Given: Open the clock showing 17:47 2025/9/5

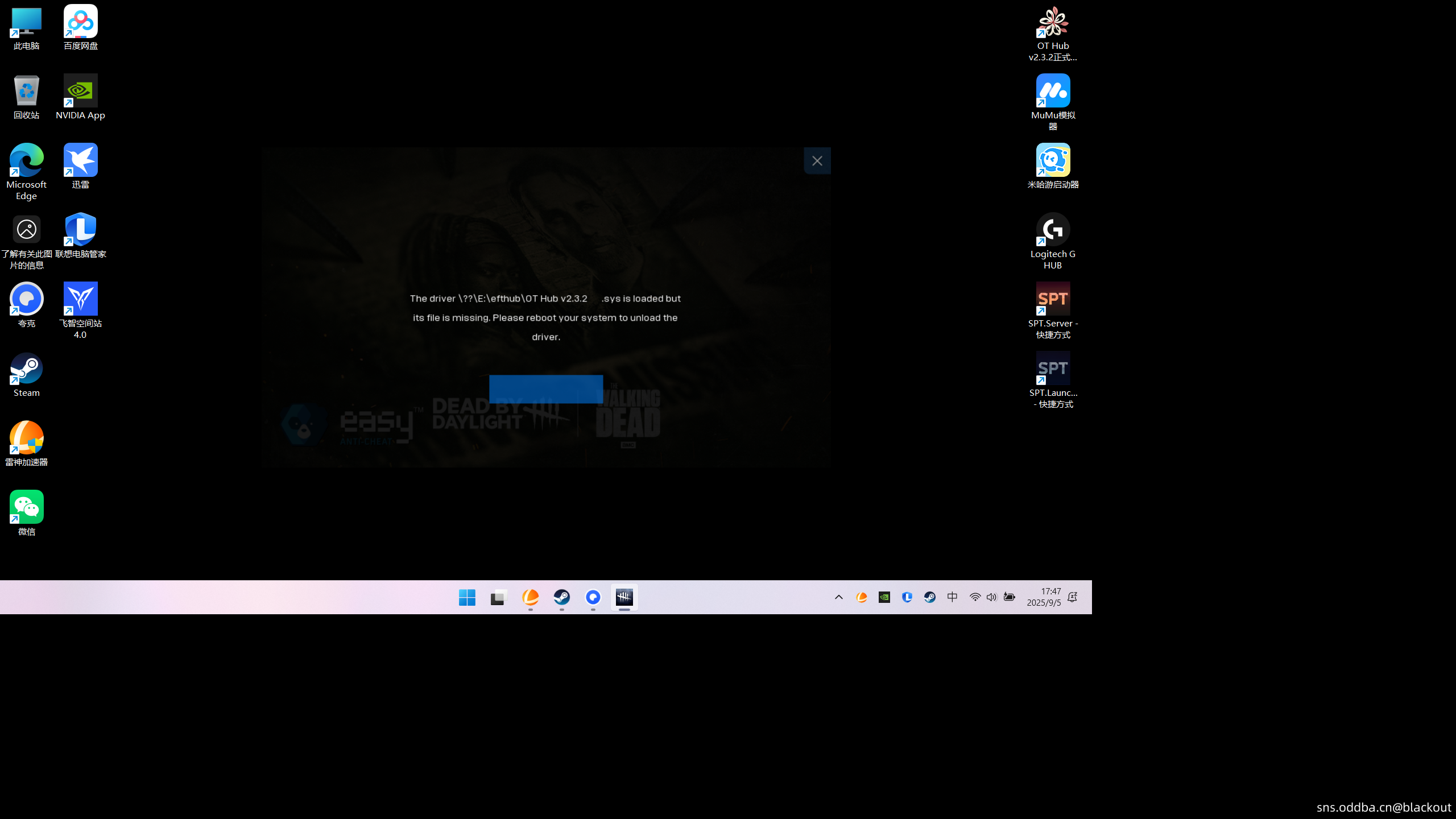Looking at the screenshot, I should pos(1044,597).
